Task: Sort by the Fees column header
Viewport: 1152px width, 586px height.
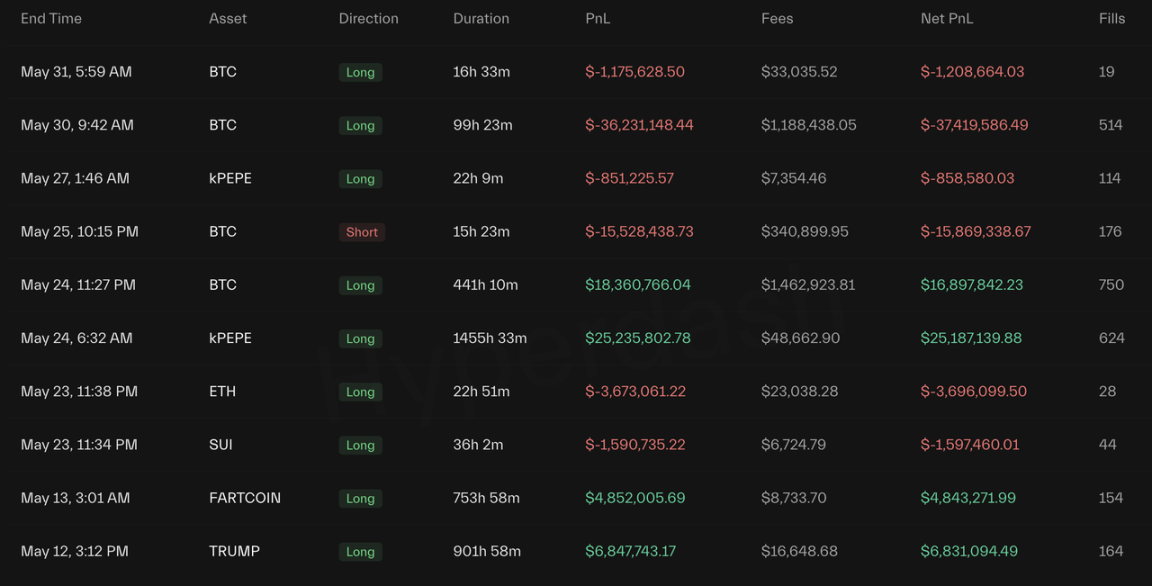Action: click(x=777, y=19)
